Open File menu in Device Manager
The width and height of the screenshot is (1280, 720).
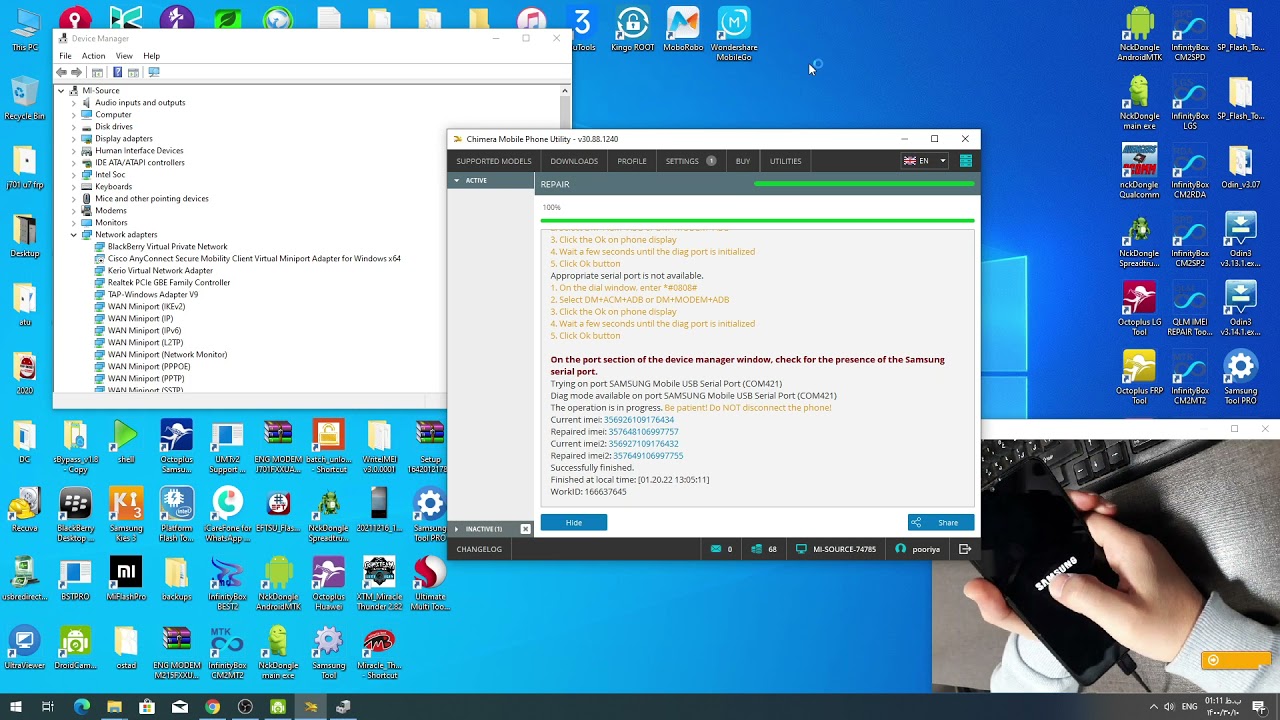point(65,56)
